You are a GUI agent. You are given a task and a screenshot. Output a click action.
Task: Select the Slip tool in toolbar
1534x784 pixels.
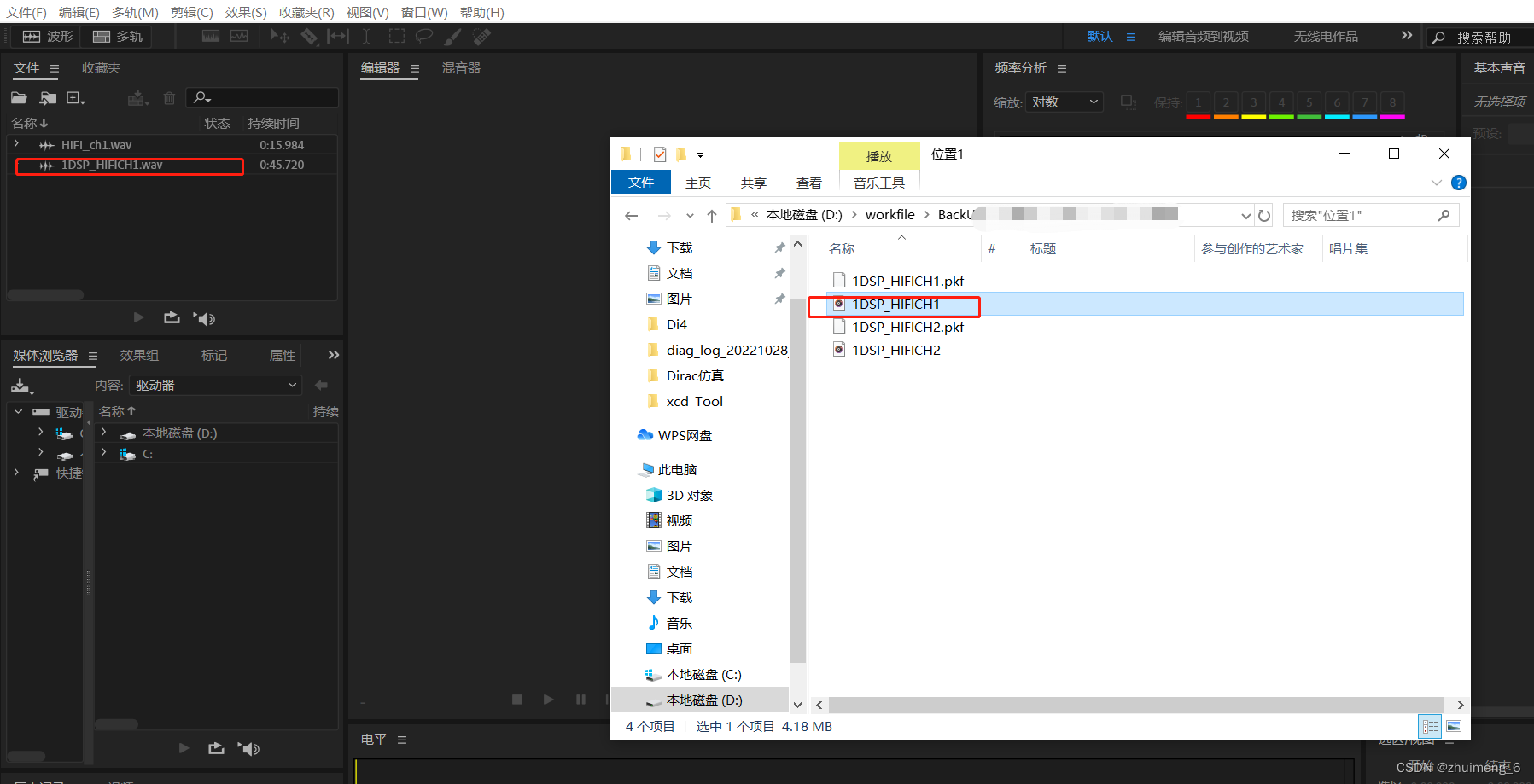click(338, 37)
